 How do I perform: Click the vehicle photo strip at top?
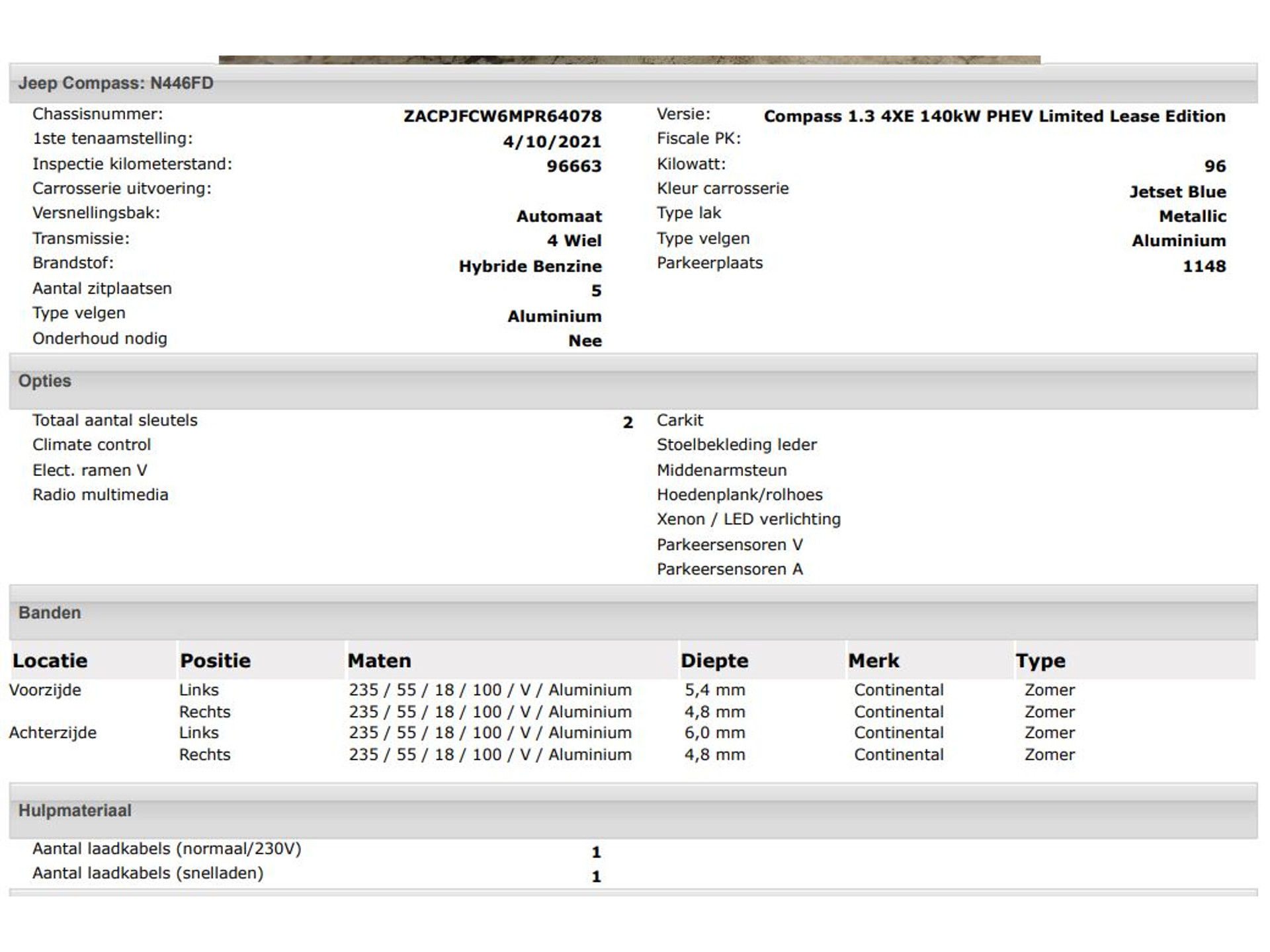(629, 59)
